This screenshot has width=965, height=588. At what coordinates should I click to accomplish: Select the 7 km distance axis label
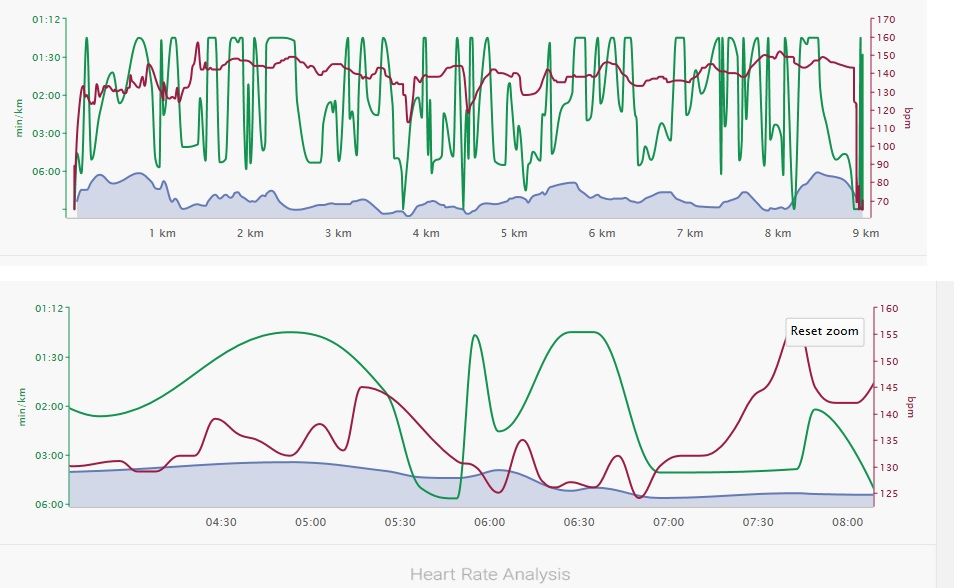690,233
